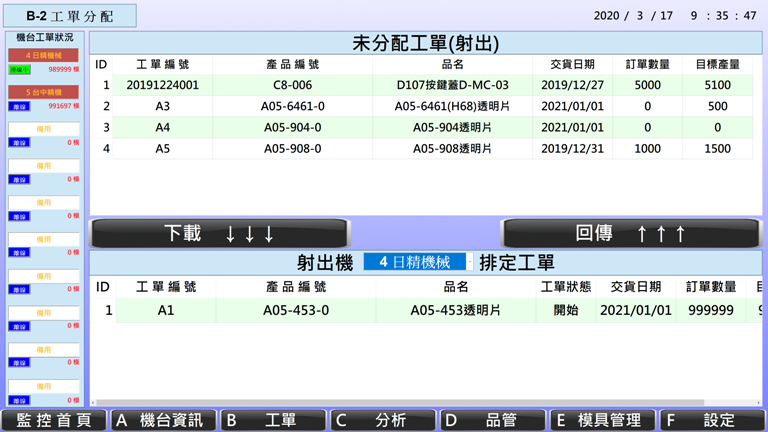
Task: Select machine 5 台中精機 in the sidebar
Action: [x=43, y=92]
